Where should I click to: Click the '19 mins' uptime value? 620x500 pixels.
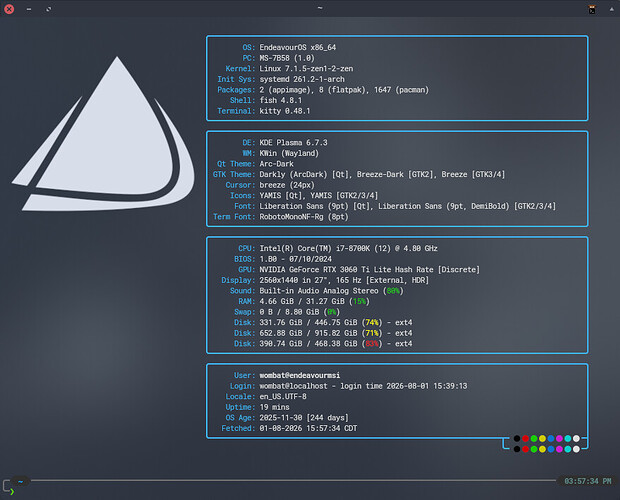coord(274,407)
